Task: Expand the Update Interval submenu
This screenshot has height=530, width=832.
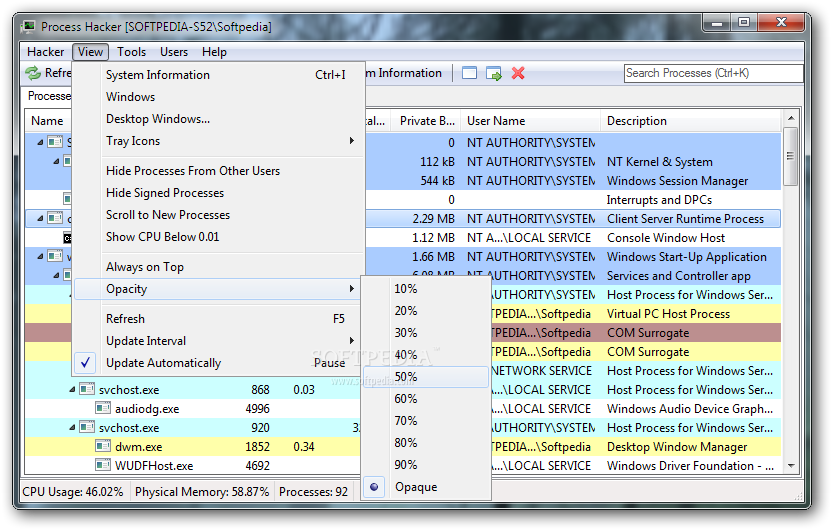Action: [219, 341]
